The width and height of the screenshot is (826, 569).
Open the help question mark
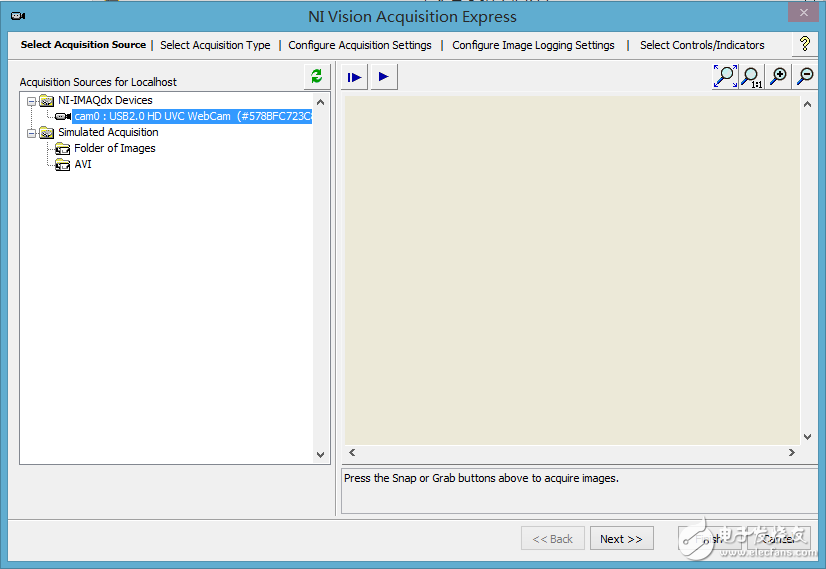(x=804, y=44)
